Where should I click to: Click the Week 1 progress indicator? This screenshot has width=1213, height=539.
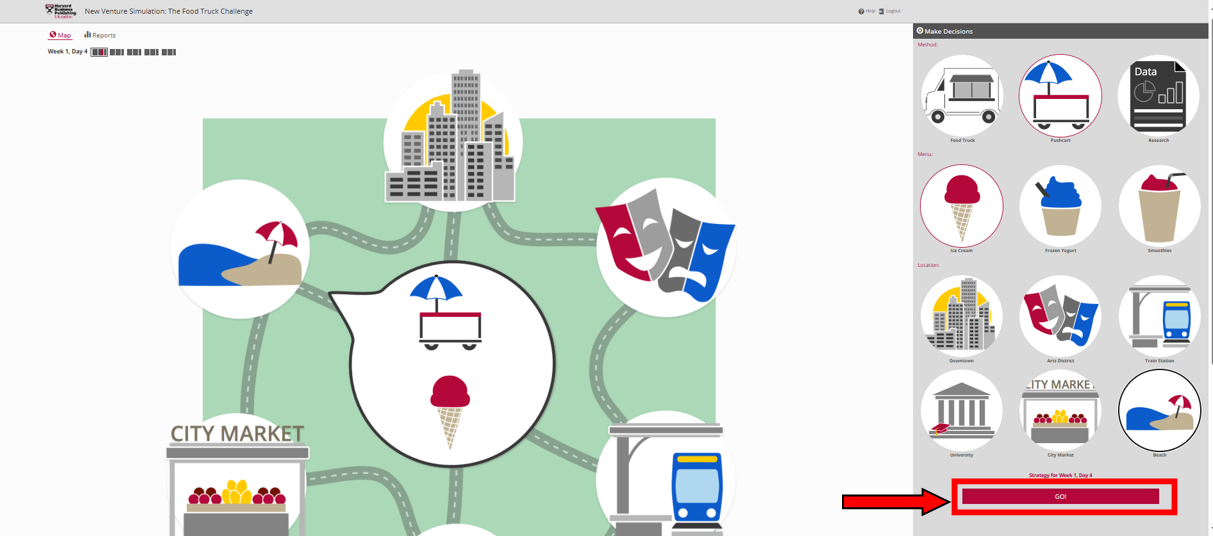(x=99, y=52)
